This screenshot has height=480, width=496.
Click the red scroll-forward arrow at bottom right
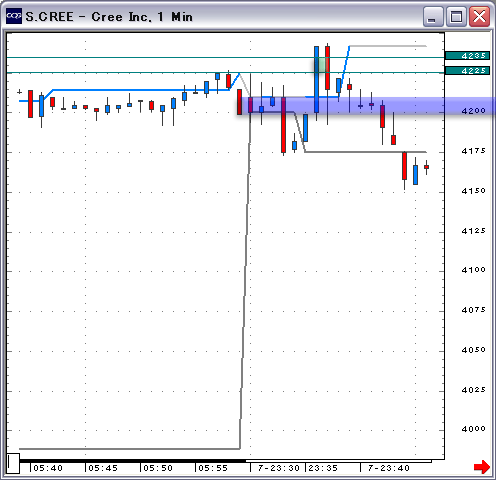482,467
